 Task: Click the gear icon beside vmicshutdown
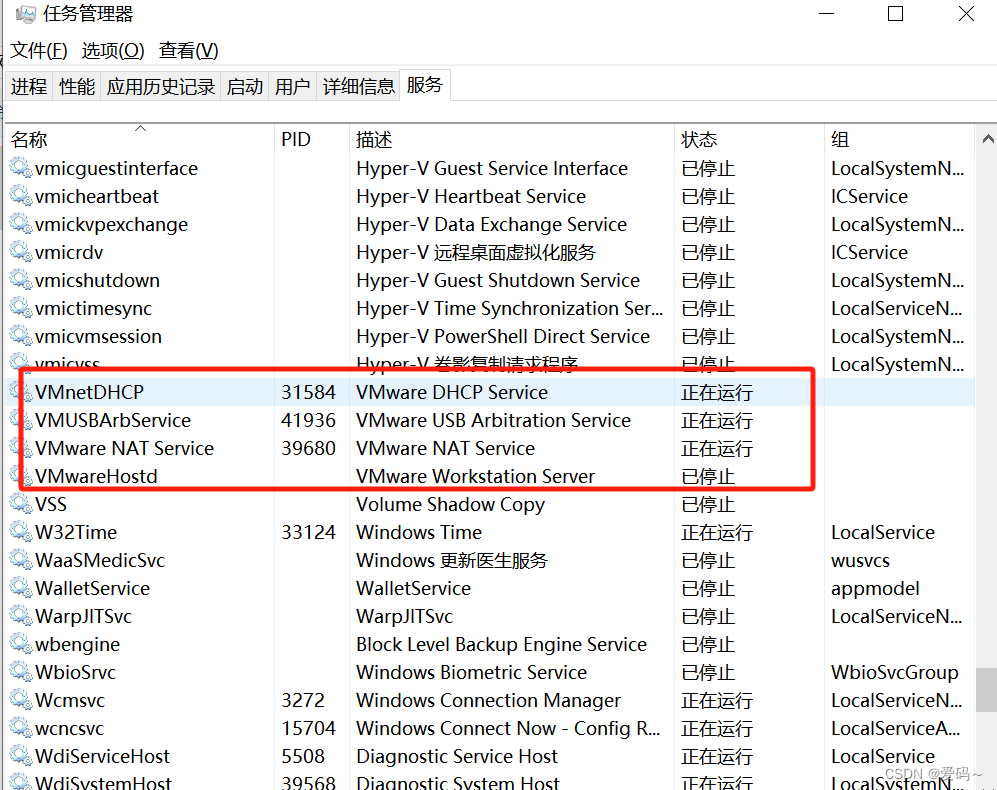[20, 280]
